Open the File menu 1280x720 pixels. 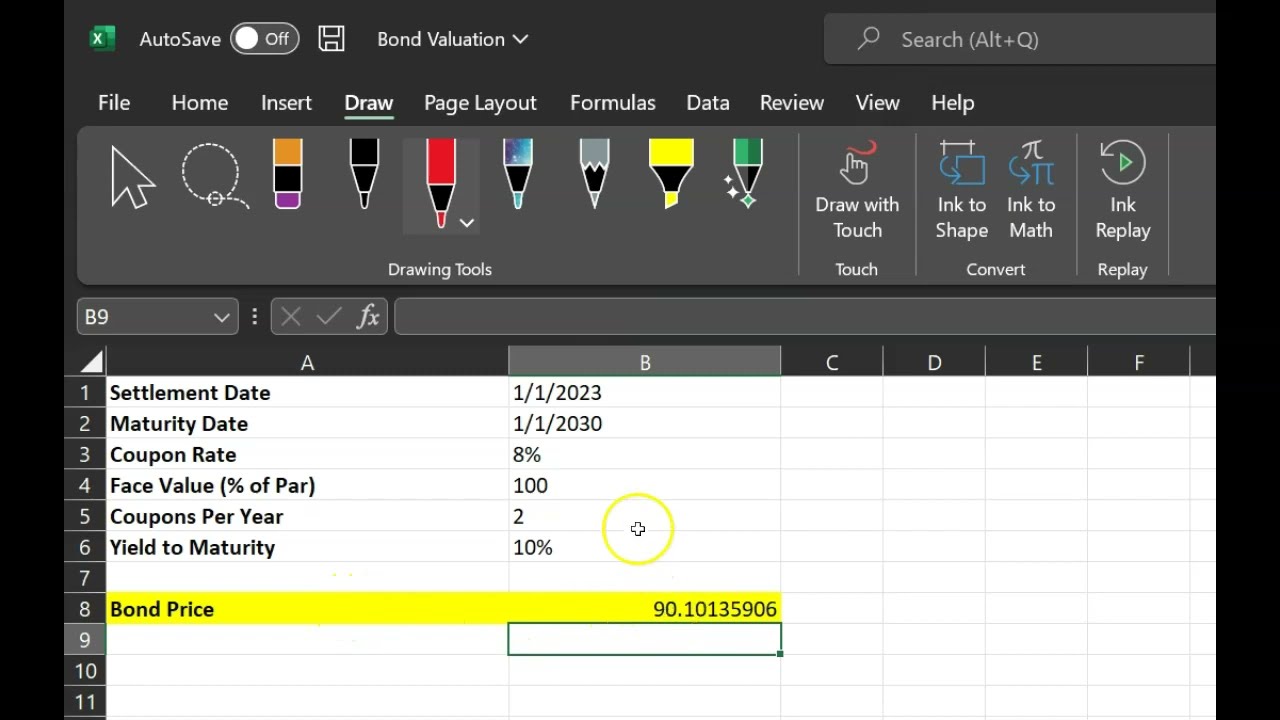pyautogui.click(x=114, y=103)
